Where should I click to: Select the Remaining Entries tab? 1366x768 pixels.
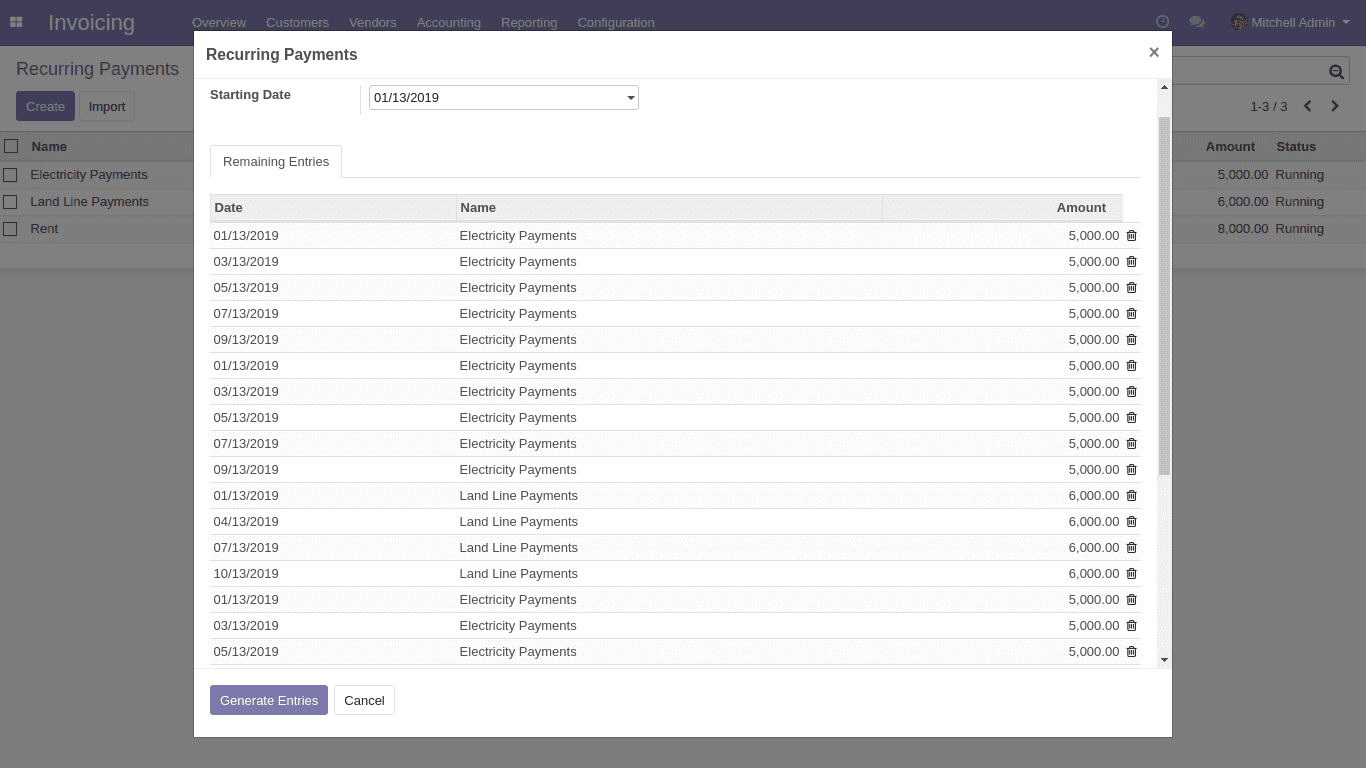point(276,162)
